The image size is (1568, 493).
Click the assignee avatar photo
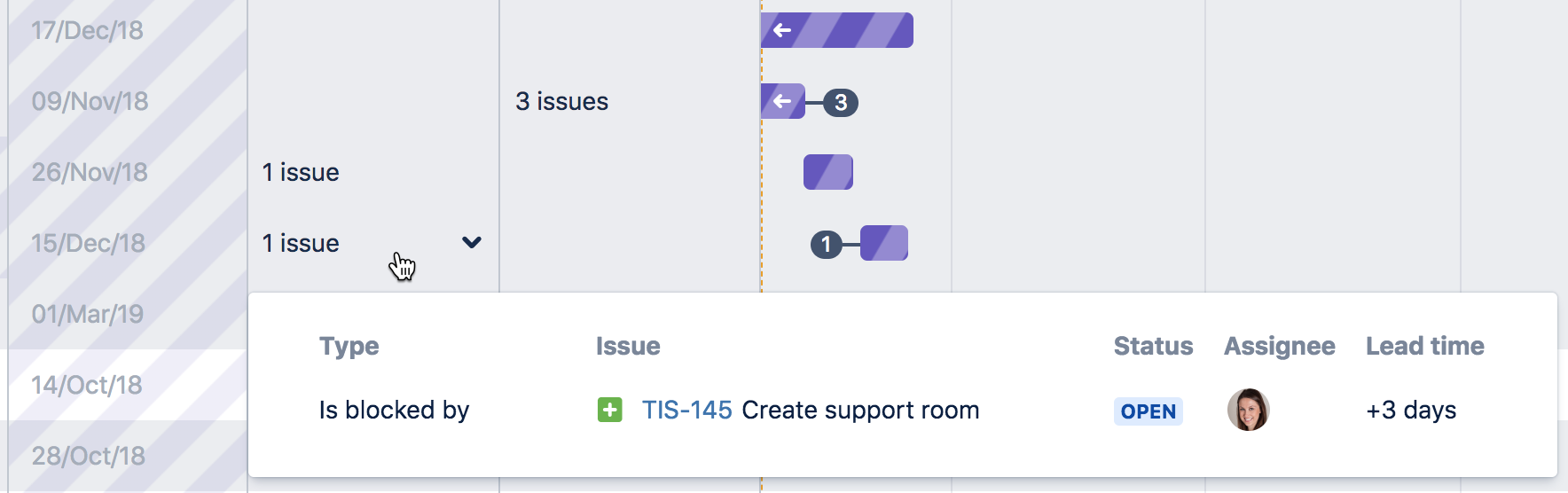coord(1249,410)
